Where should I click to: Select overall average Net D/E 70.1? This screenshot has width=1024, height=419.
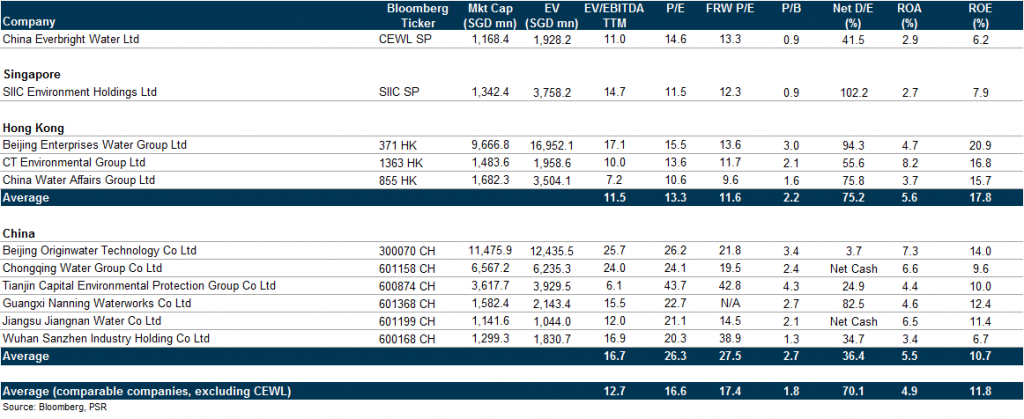coord(854,392)
